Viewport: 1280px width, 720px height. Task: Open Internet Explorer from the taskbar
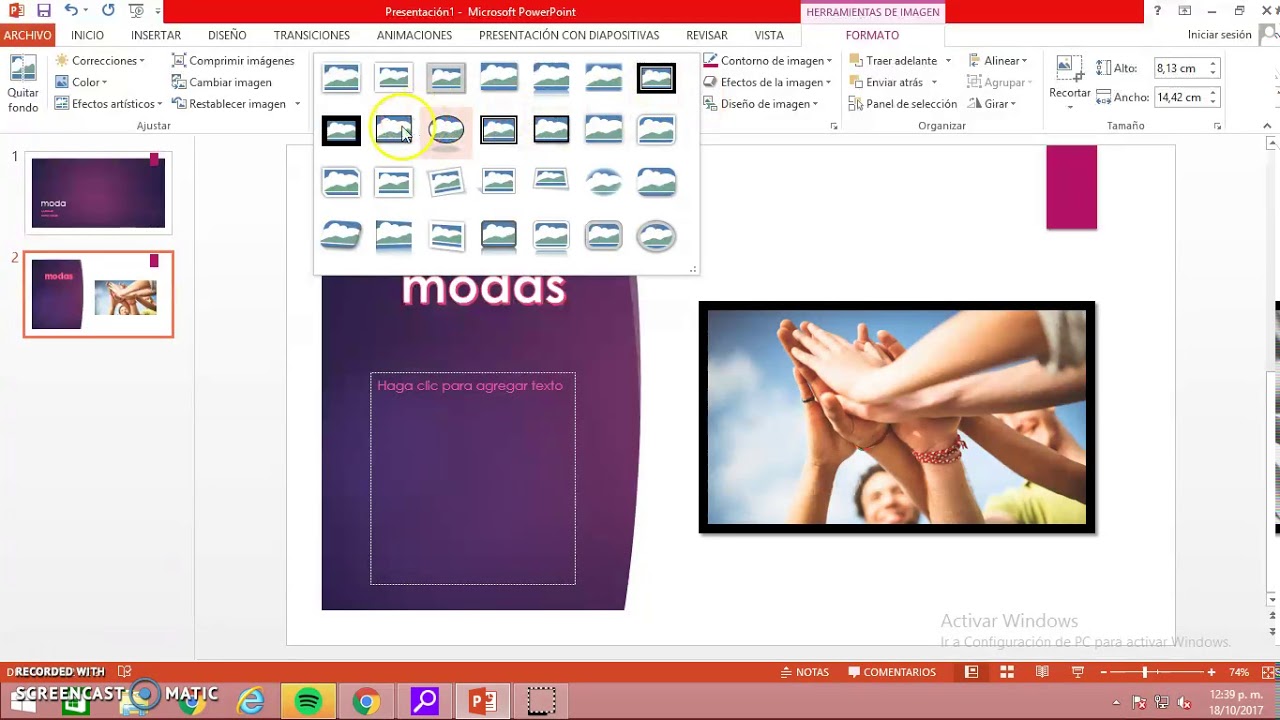(250, 701)
